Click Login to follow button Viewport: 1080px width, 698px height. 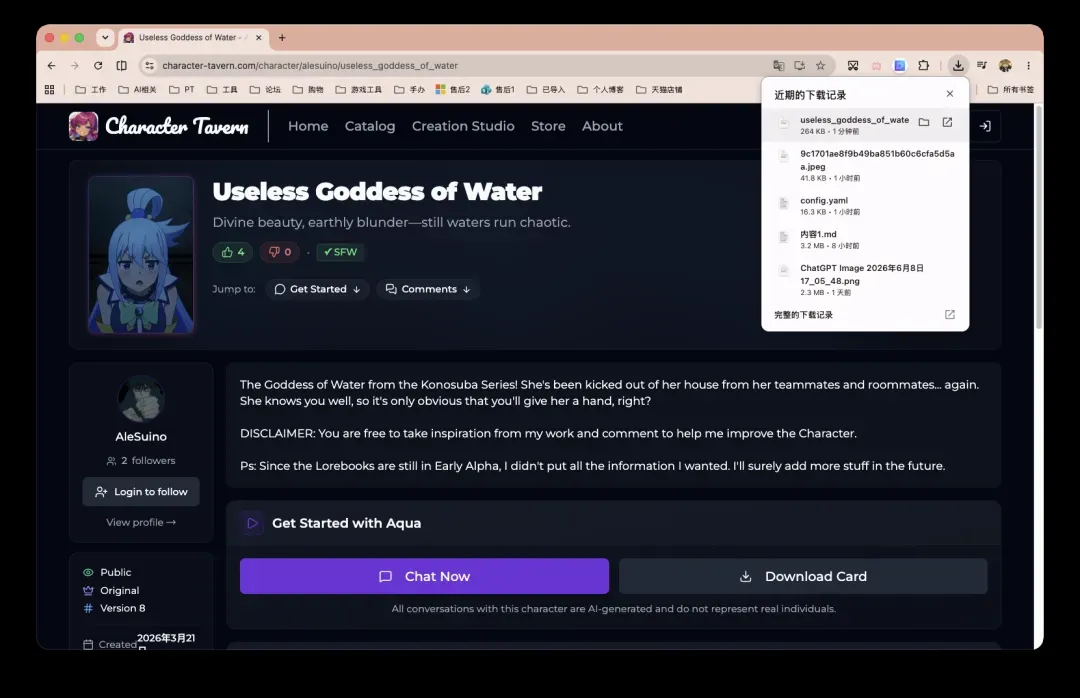141,492
